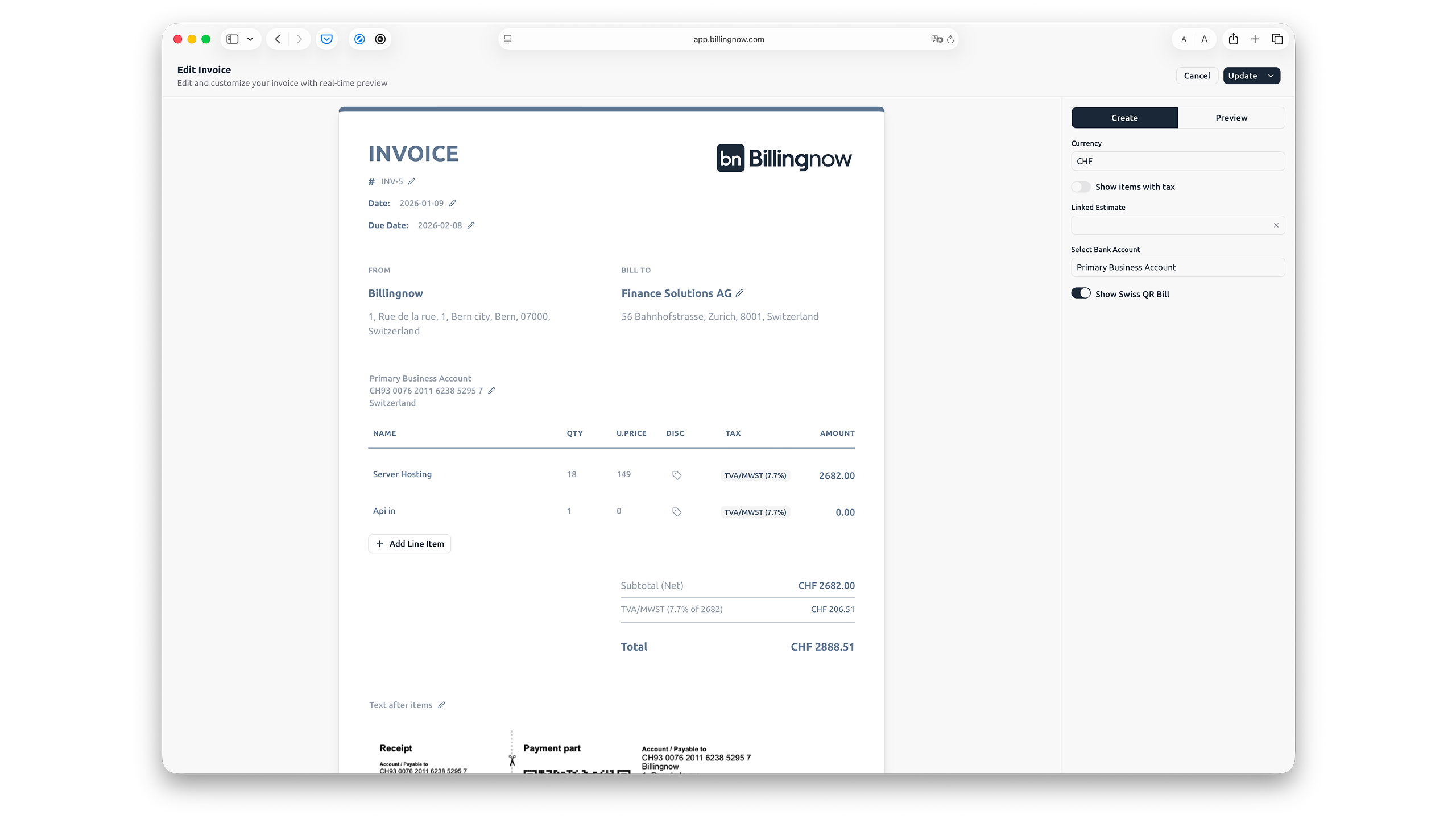Open the discount tag for Api in
The height and width of the screenshot is (819, 1456).
coord(676,511)
